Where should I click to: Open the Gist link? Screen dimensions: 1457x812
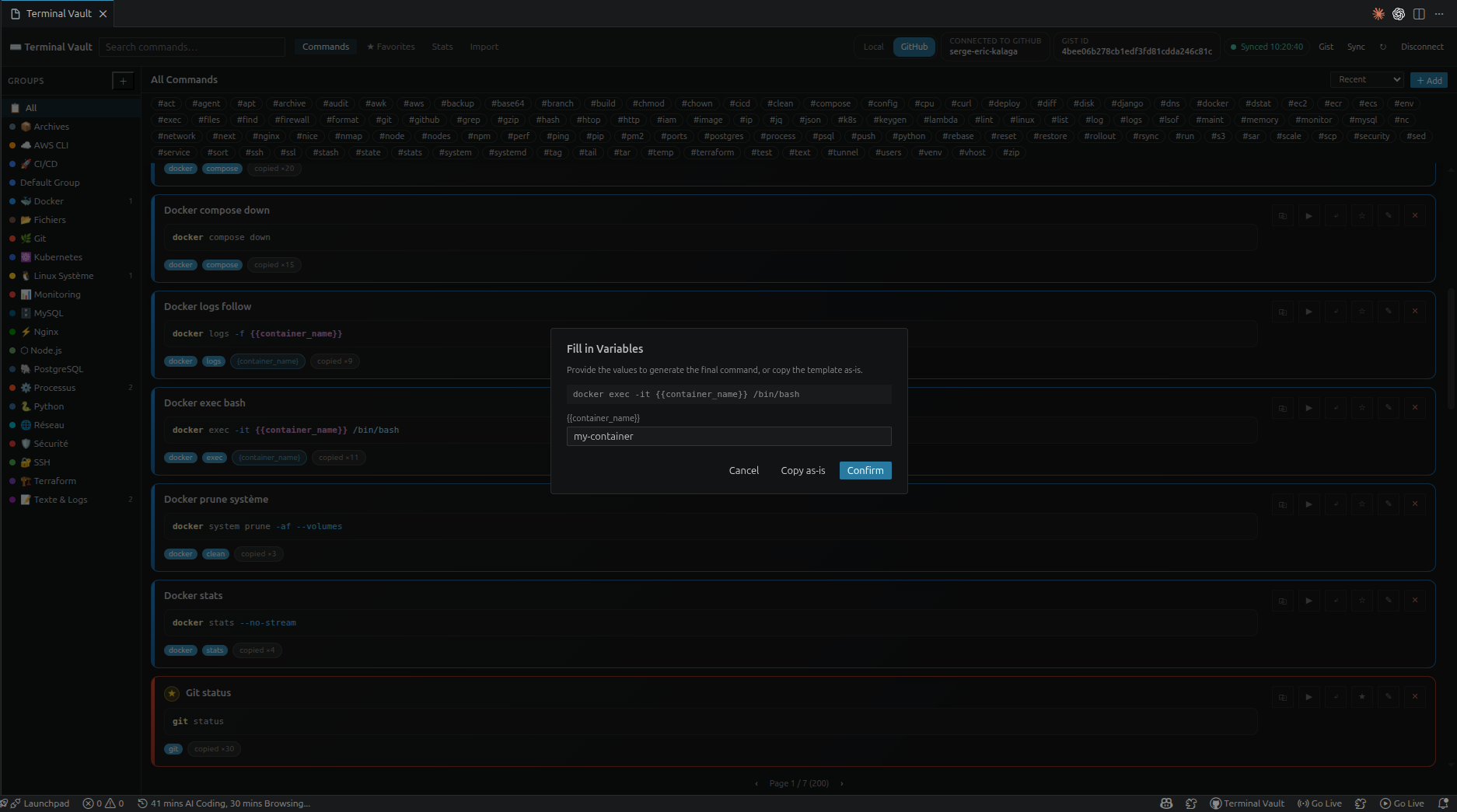coord(1326,47)
